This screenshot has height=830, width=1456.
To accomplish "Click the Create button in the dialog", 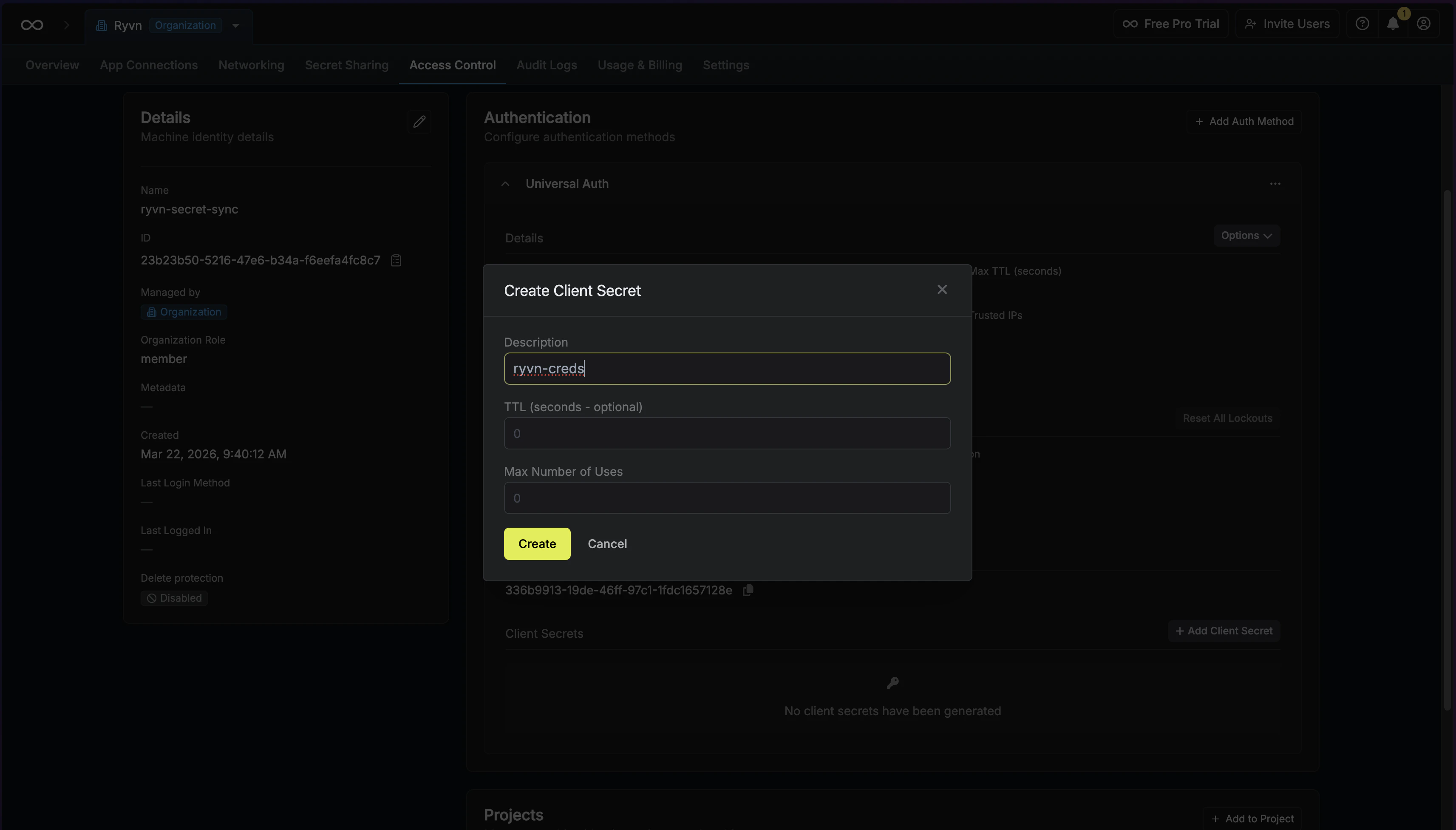I will pos(536,543).
